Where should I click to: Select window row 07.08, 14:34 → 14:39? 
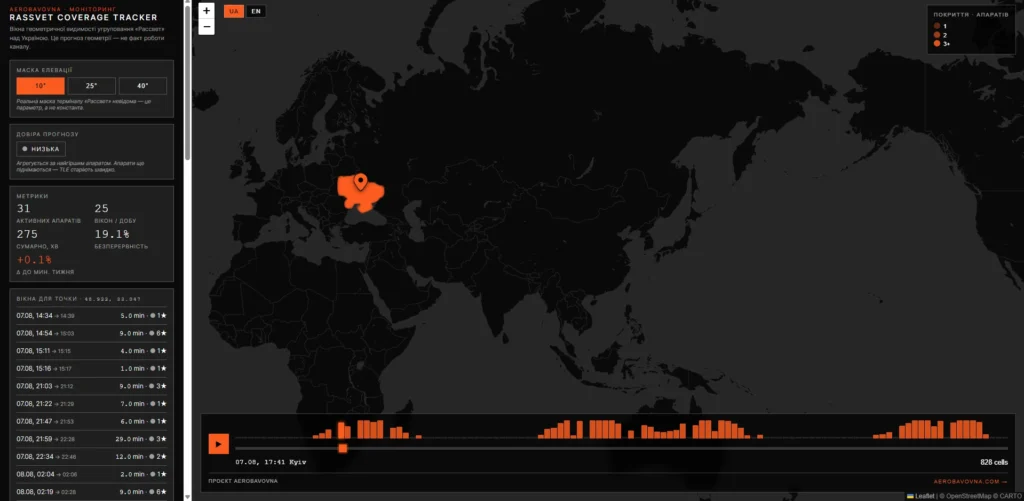91,315
